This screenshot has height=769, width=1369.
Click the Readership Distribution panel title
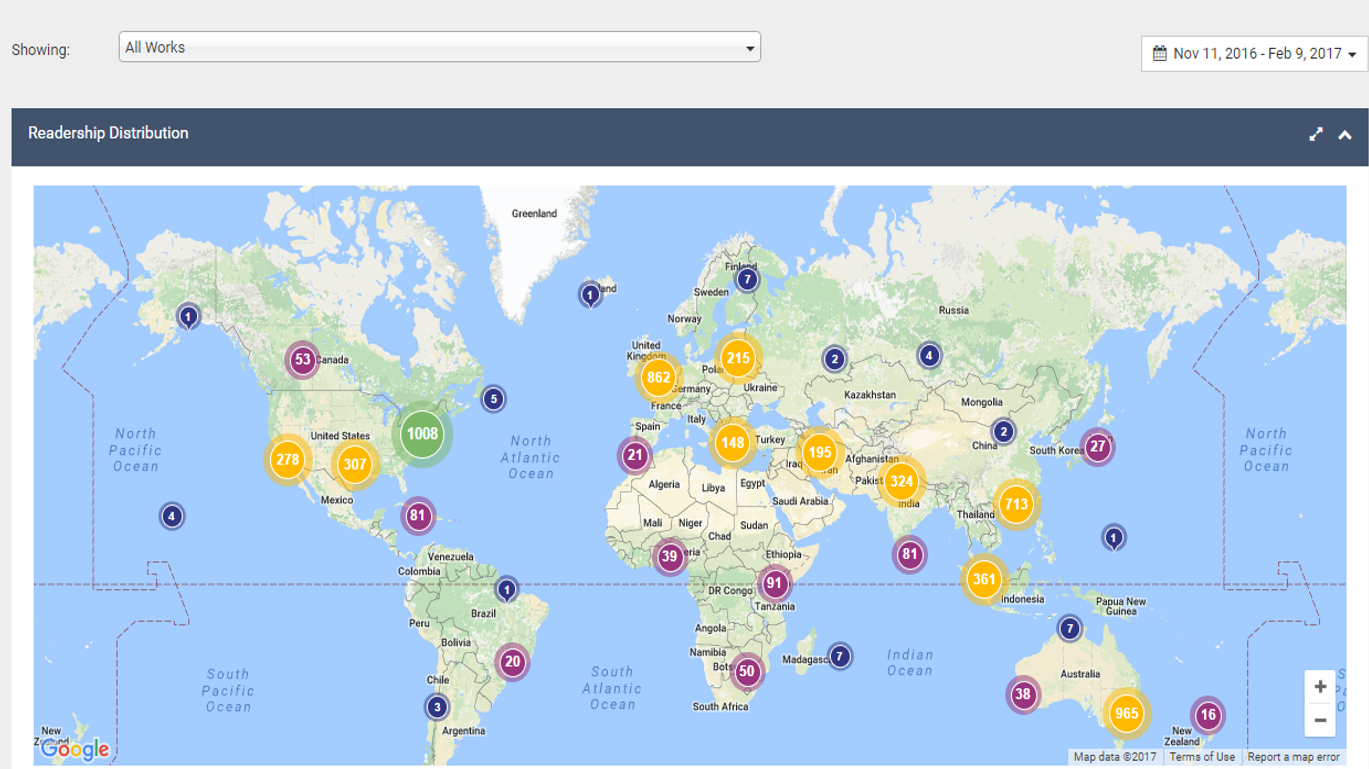[108, 133]
